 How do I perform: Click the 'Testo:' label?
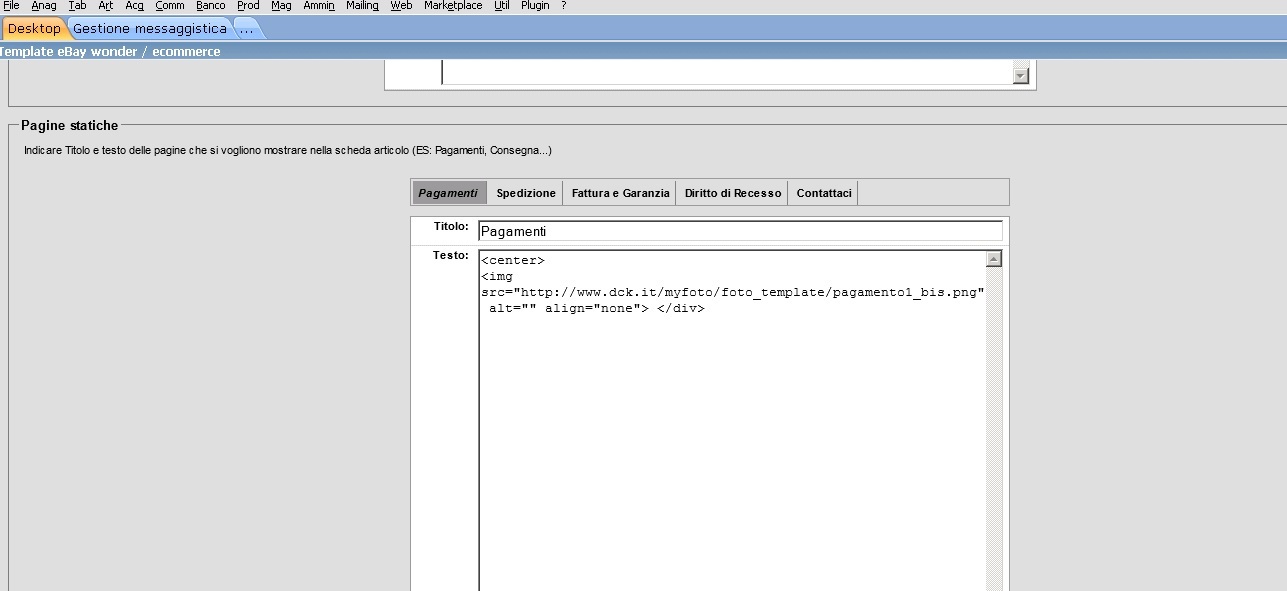[451, 256]
